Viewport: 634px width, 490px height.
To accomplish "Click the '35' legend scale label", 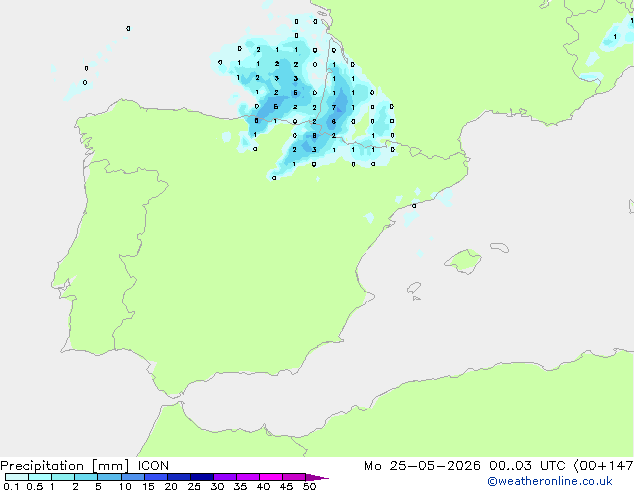I will click(x=240, y=486).
